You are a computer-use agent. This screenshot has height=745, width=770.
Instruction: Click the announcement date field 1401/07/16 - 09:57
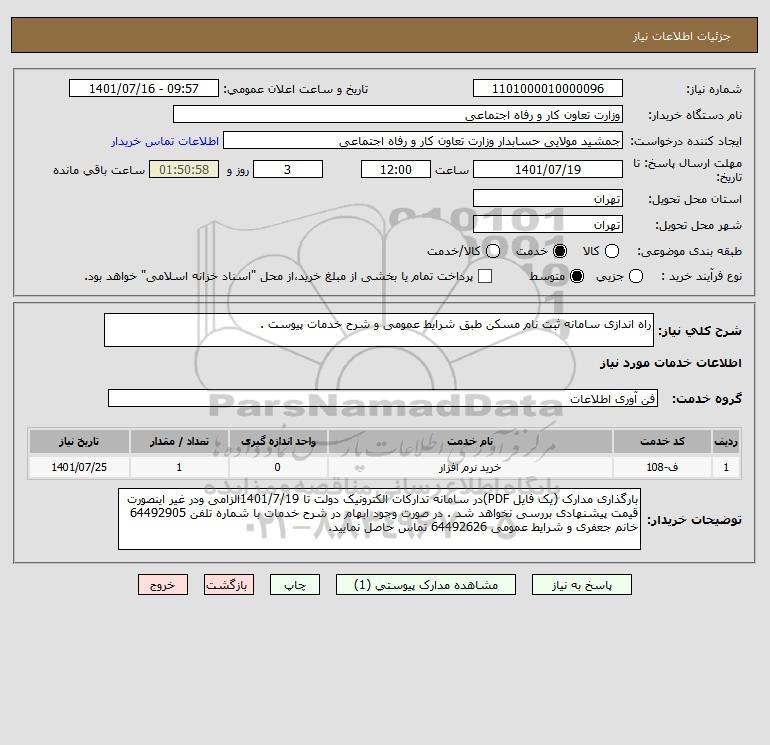pyautogui.click(x=144, y=89)
